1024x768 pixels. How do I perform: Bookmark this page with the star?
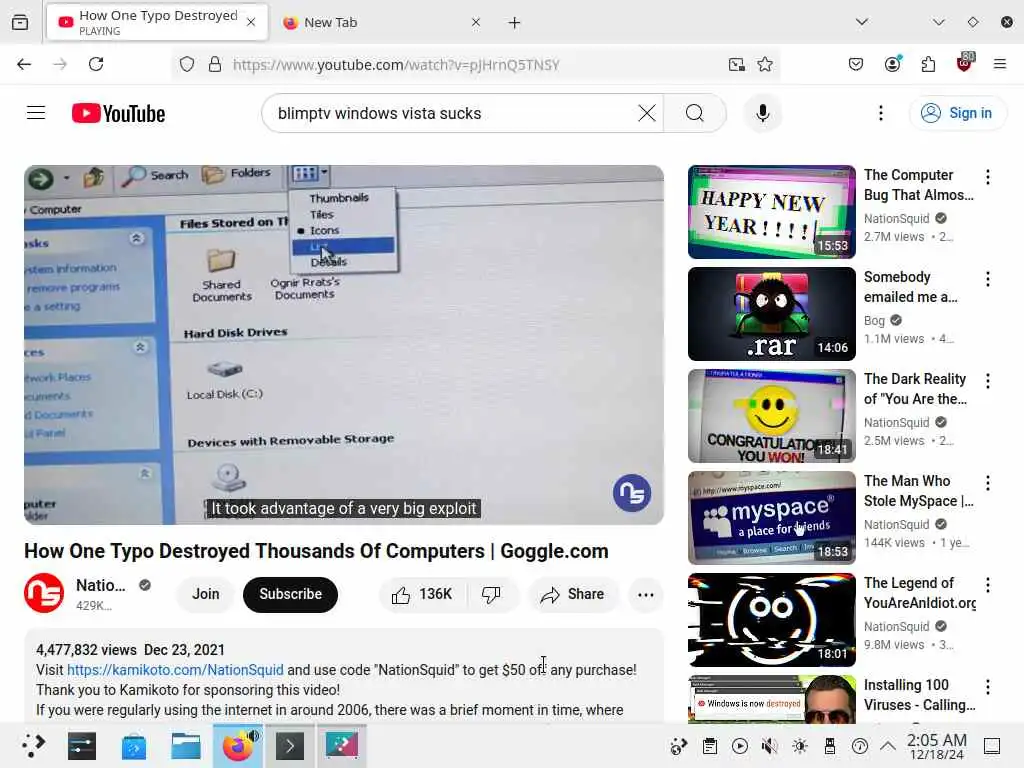tap(765, 64)
